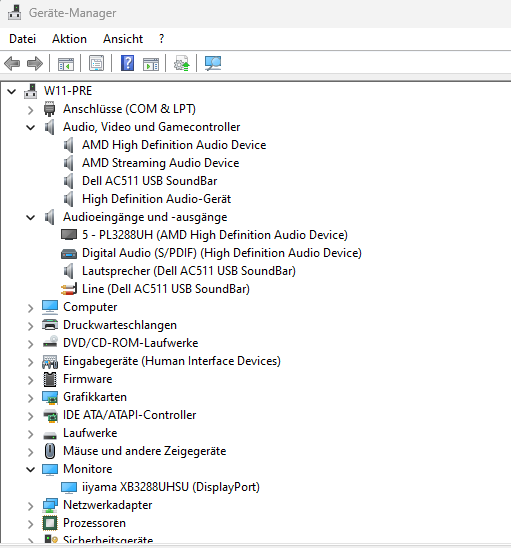Expand the Firmware category
This screenshot has width=511, height=548.
click(x=31, y=380)
